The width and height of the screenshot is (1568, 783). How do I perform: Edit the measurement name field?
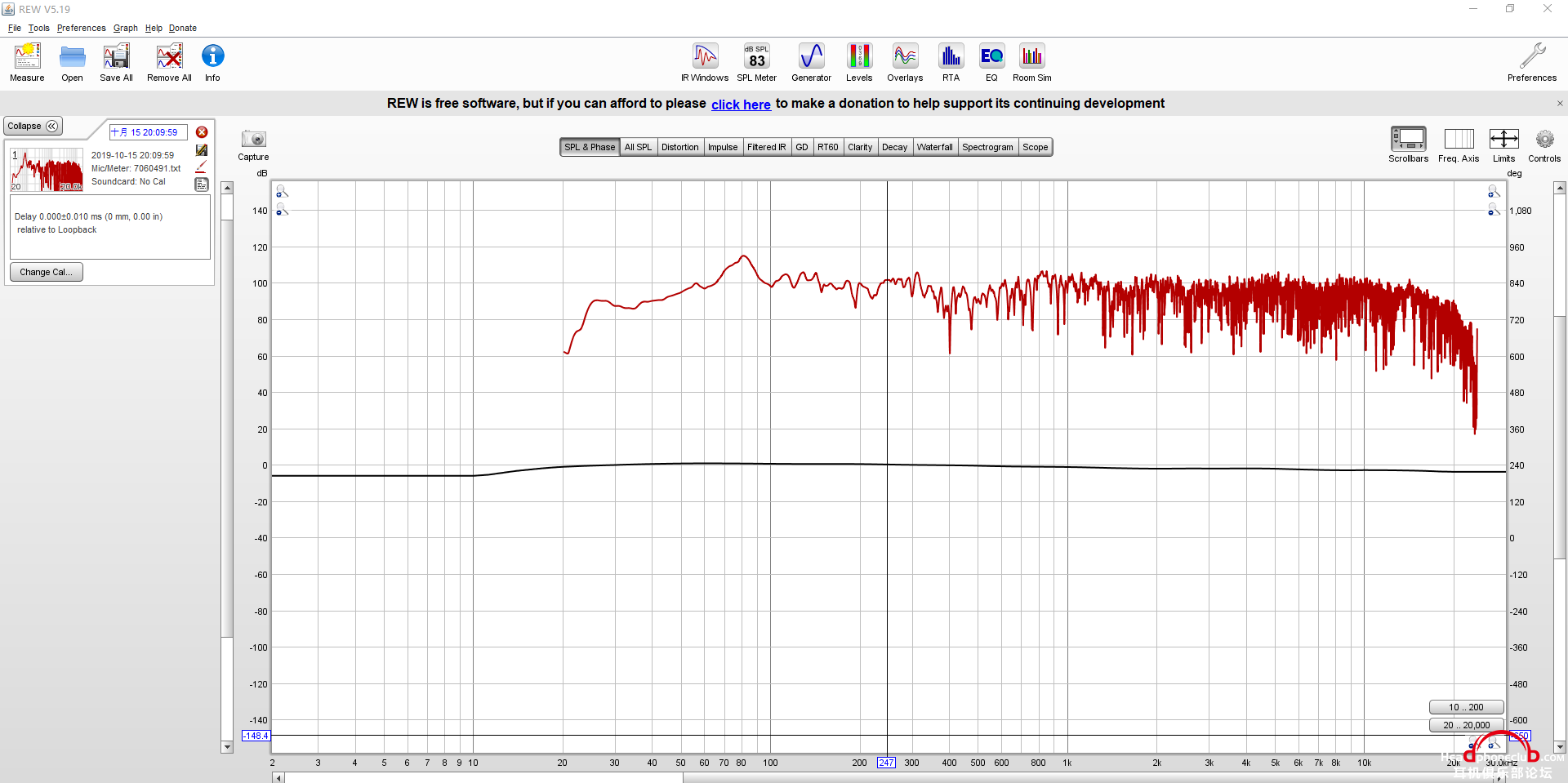click(x=149, y=132)
